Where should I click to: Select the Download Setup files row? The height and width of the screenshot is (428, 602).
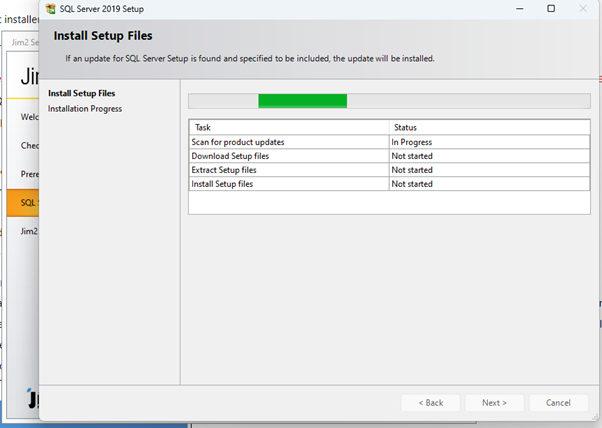coord(389,156)
